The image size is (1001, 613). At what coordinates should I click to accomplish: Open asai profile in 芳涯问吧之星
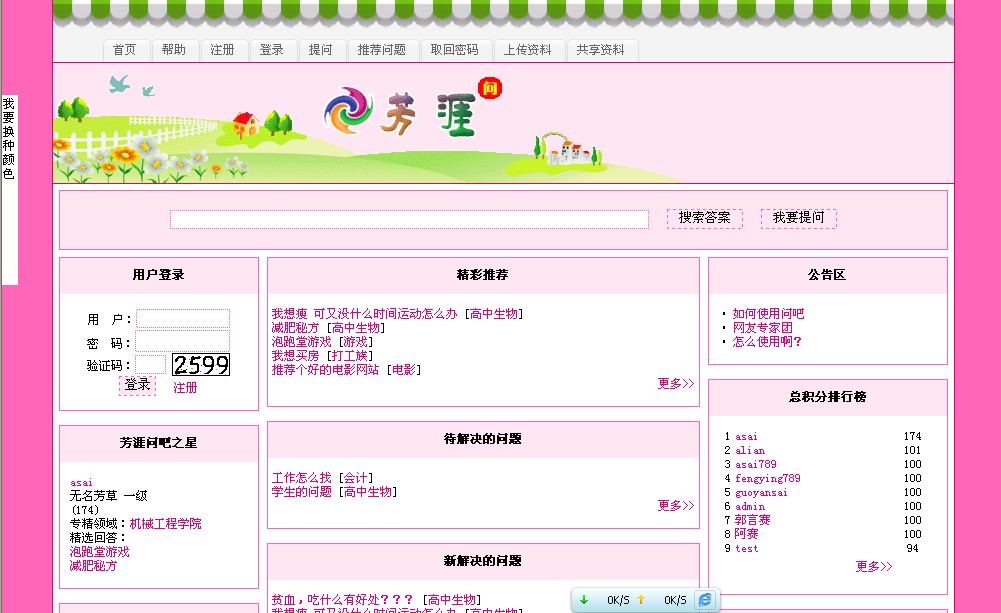pyautogui.click(x=81, y=483)
